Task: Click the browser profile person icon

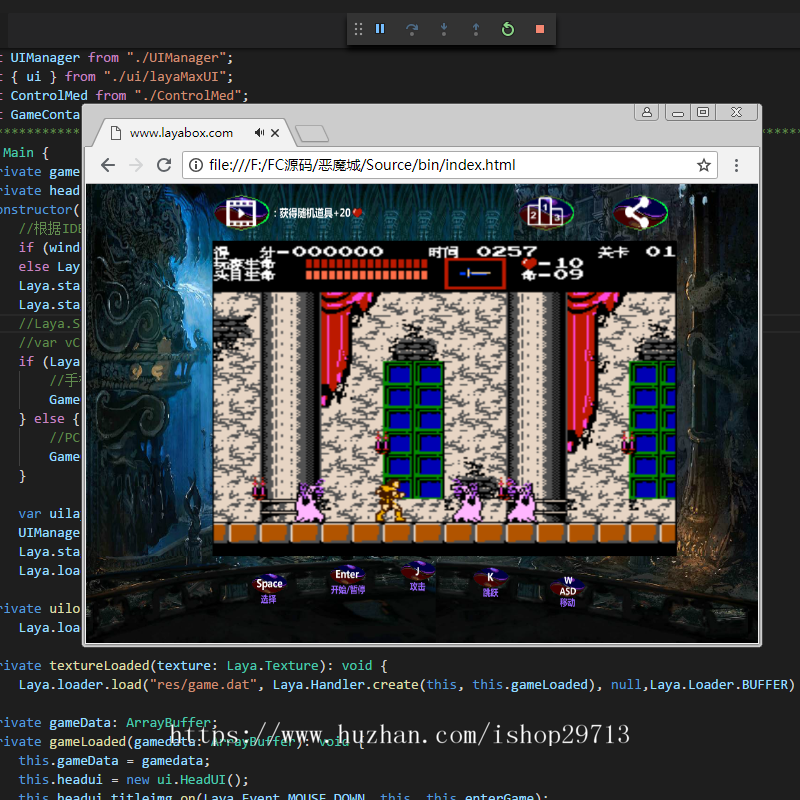Action: coord(646,112)
